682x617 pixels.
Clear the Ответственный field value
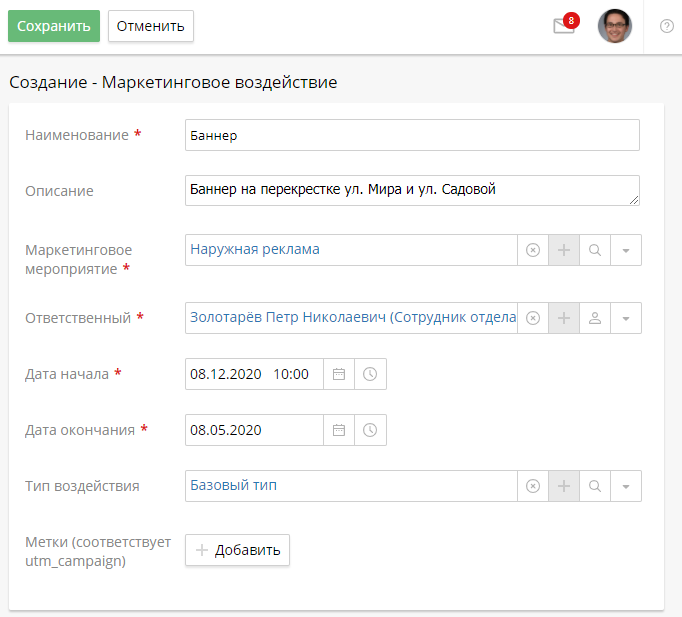(x=533, y=318)
